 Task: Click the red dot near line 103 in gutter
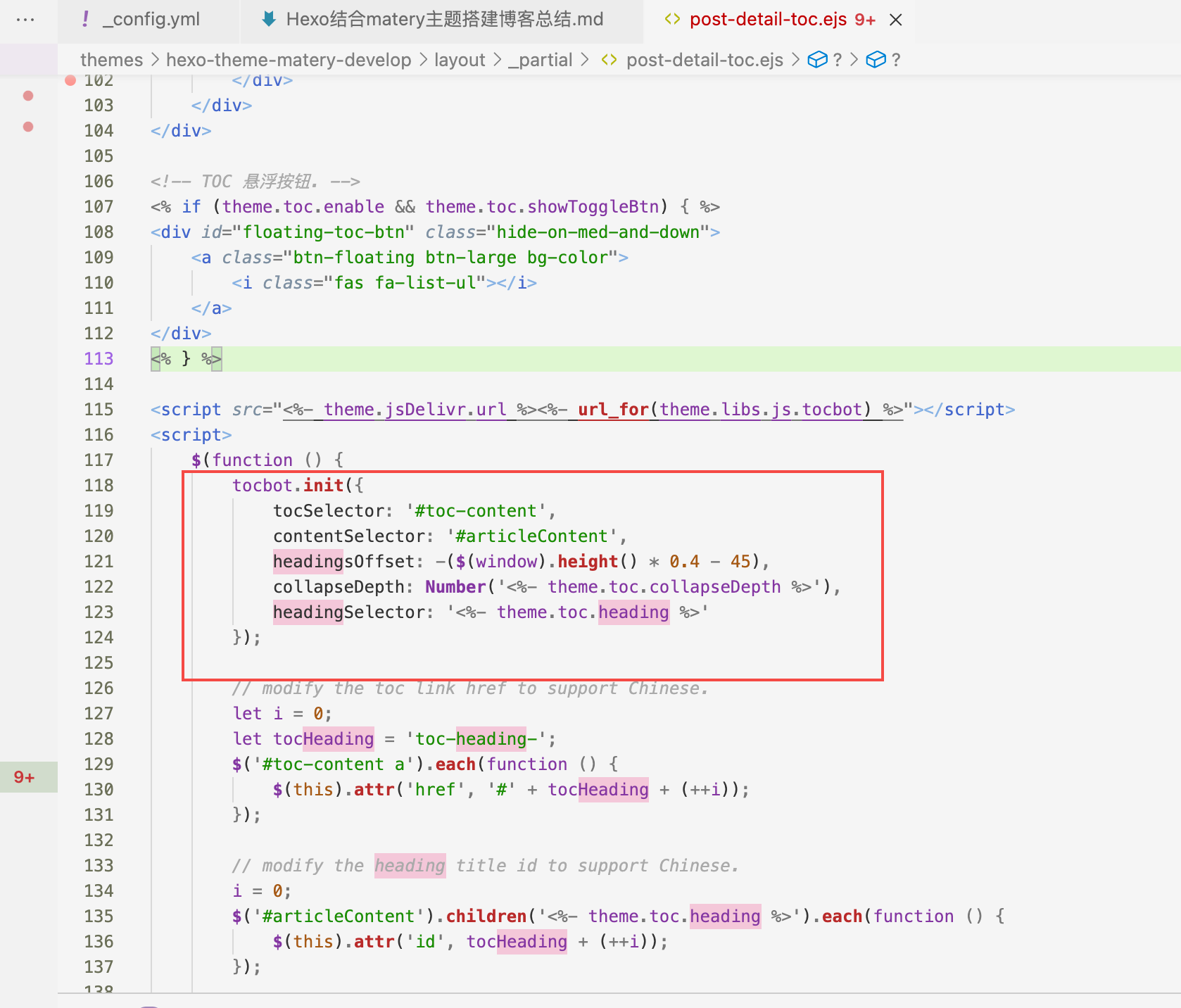pos(28,96)
